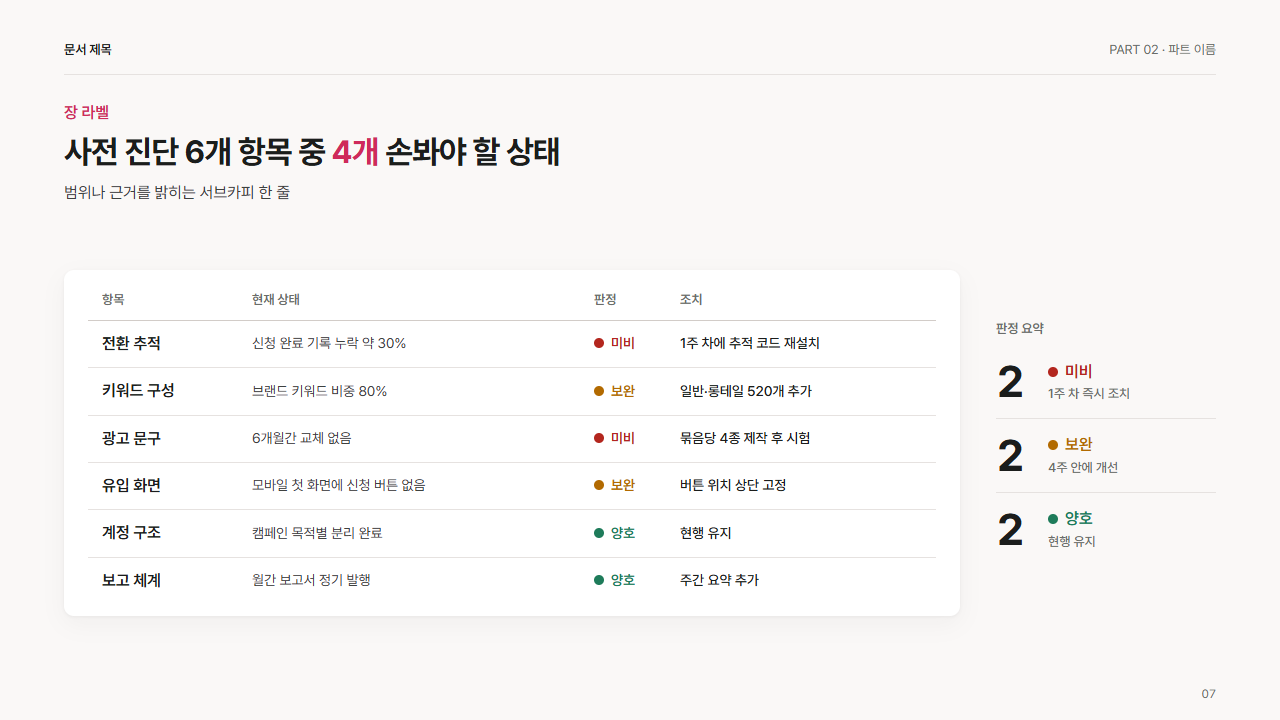This screenshot has height=720, width=1280.
Task: Click the "미비" verdict in the 전환 추적 row
Action: click(614, 343)
